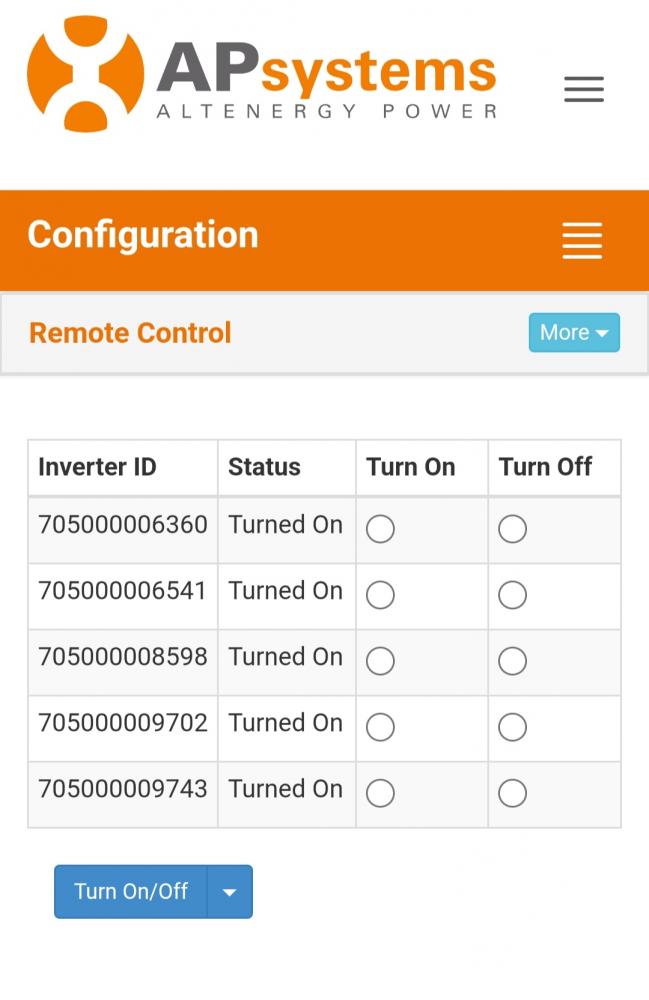This screenshot has width=649, height=1000.
Task: Select Turn Off for inverter 705000009743
Action: tap(513, 793)
